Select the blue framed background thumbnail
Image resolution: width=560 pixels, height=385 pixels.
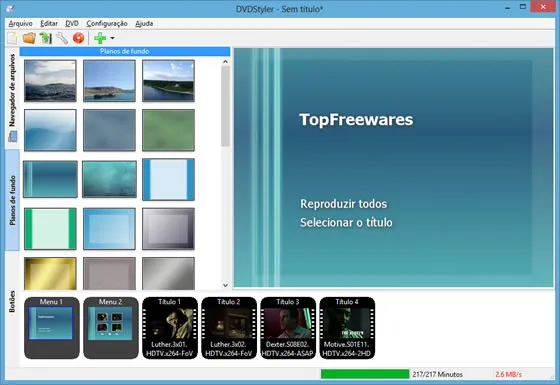[109, 229]
